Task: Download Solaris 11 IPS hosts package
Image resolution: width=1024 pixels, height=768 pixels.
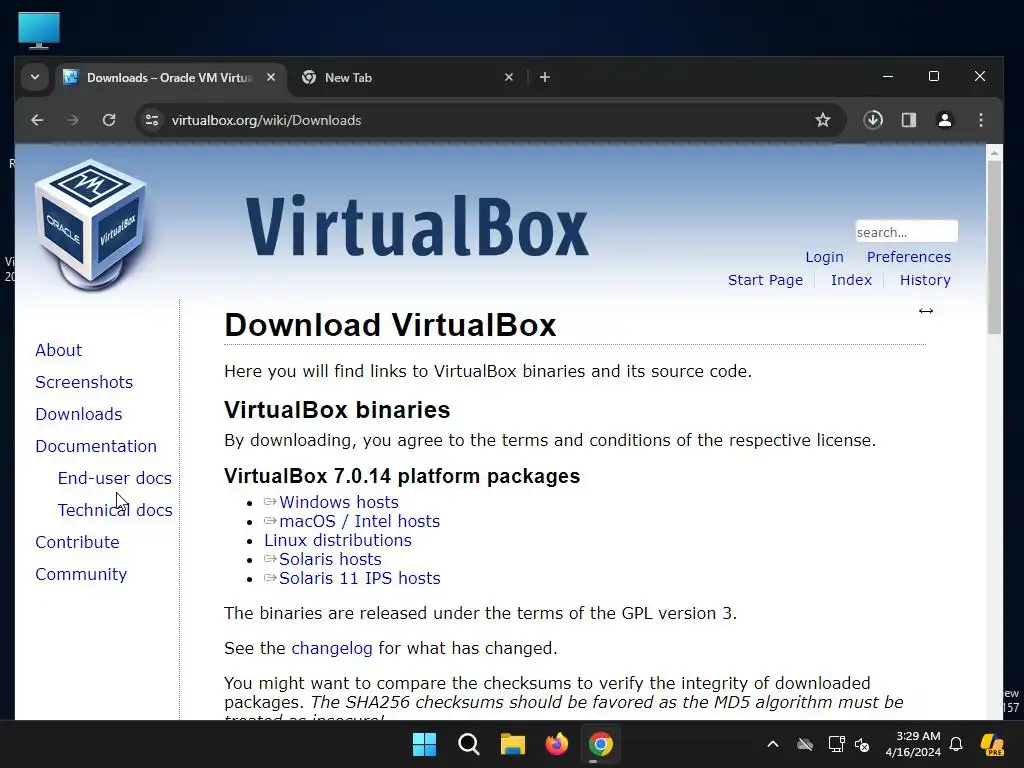Action: click(360, 578)
